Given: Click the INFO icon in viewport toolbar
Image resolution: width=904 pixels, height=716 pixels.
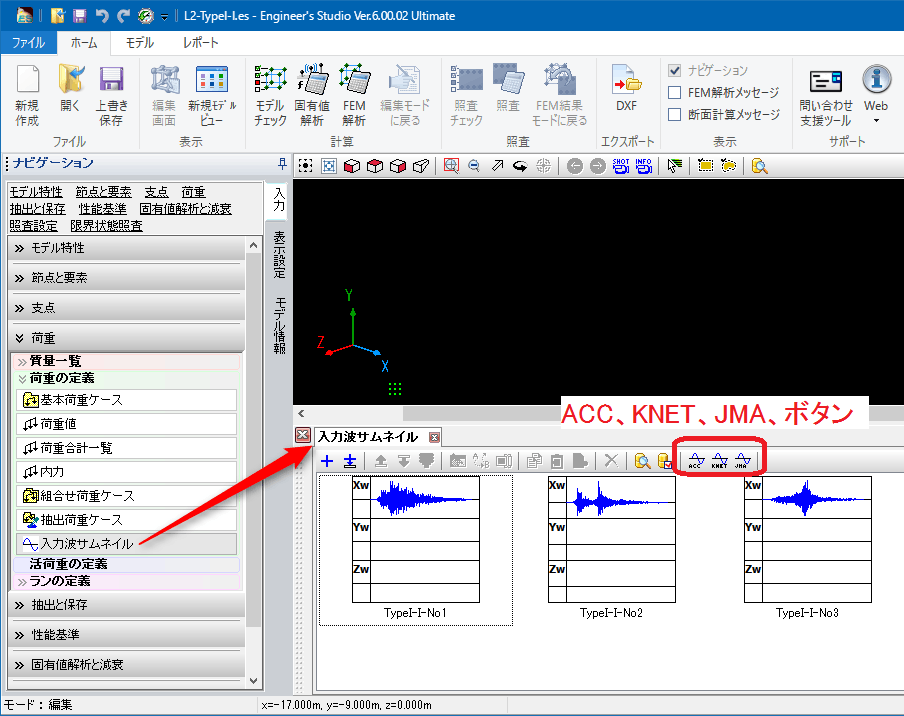Looking at the screenshot, I should 643,166.
